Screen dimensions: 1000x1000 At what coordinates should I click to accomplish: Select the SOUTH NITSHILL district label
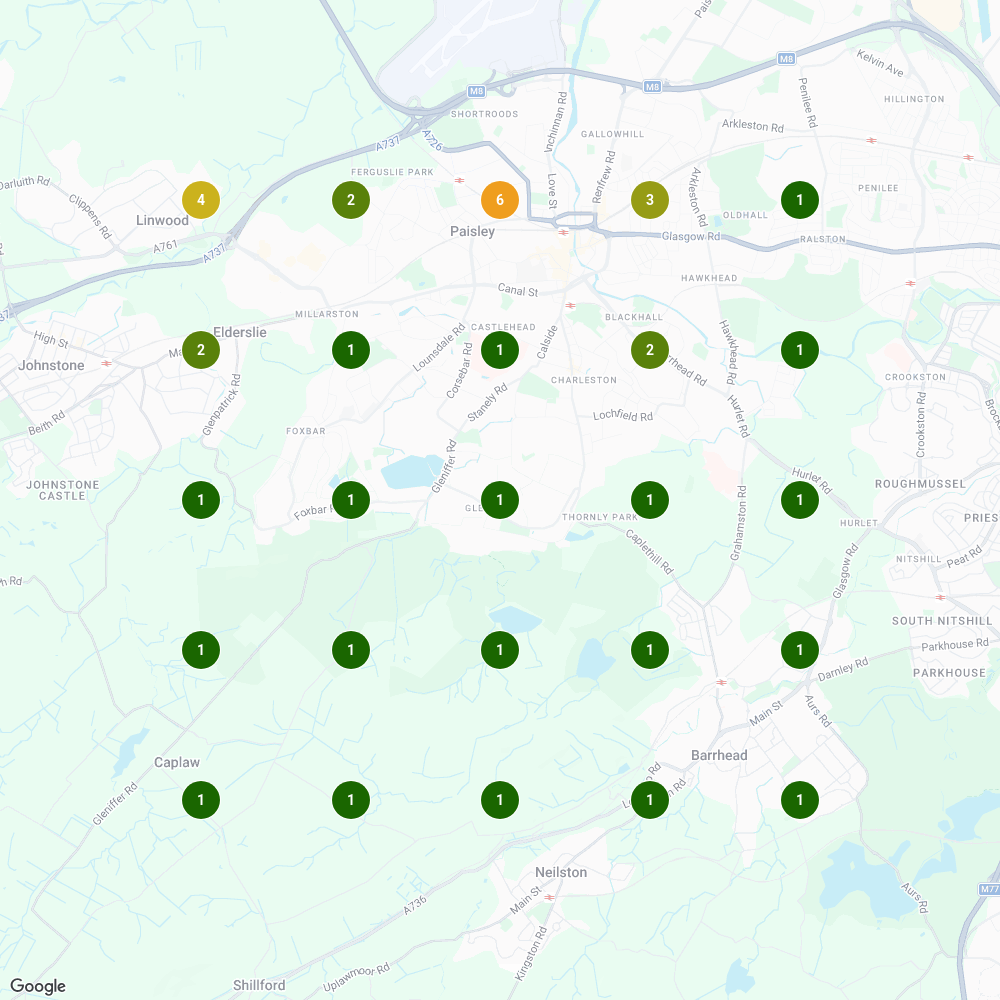tap(942, 621)
